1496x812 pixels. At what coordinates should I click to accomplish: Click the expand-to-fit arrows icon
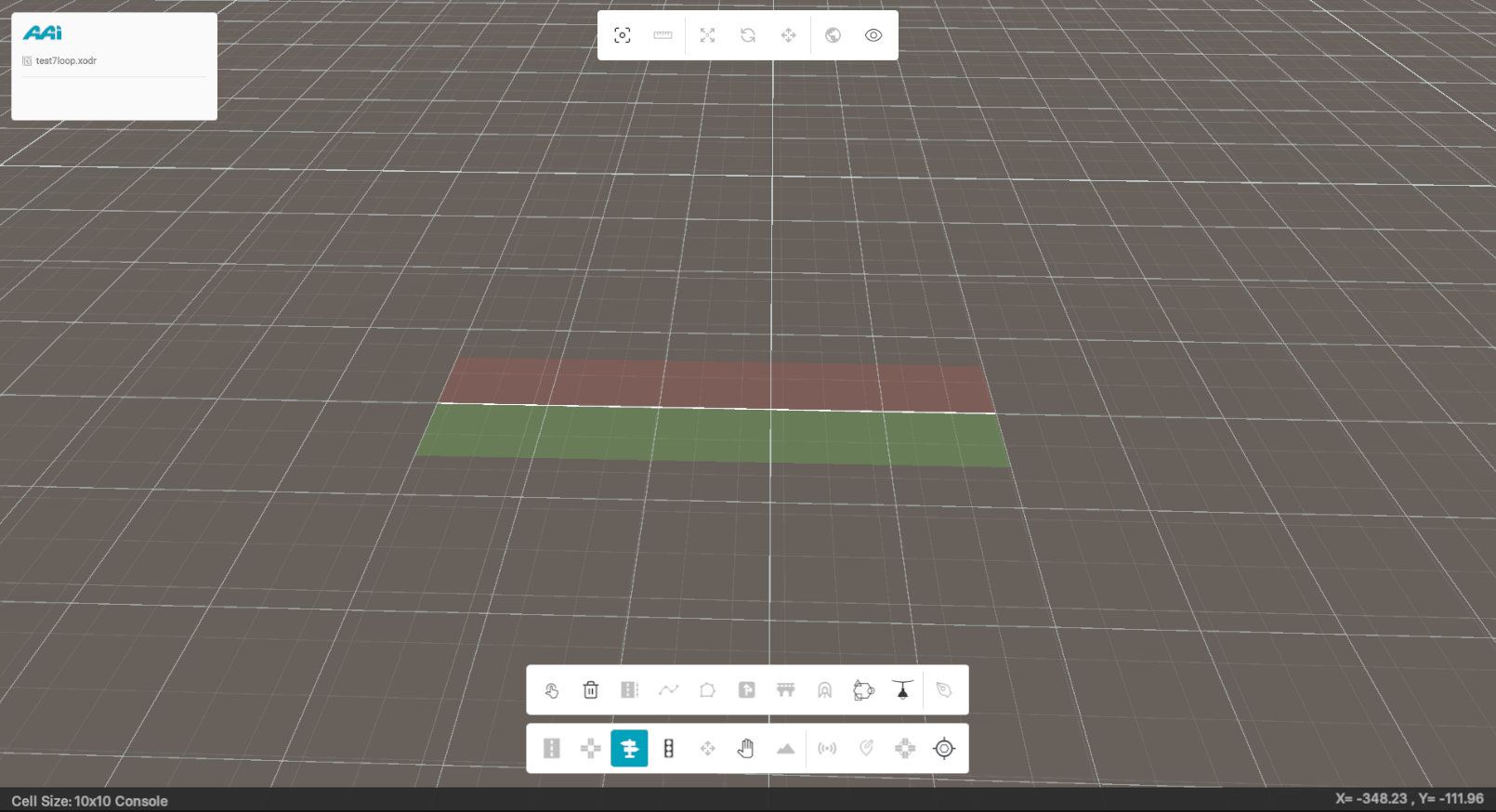[x=707, y=35]
